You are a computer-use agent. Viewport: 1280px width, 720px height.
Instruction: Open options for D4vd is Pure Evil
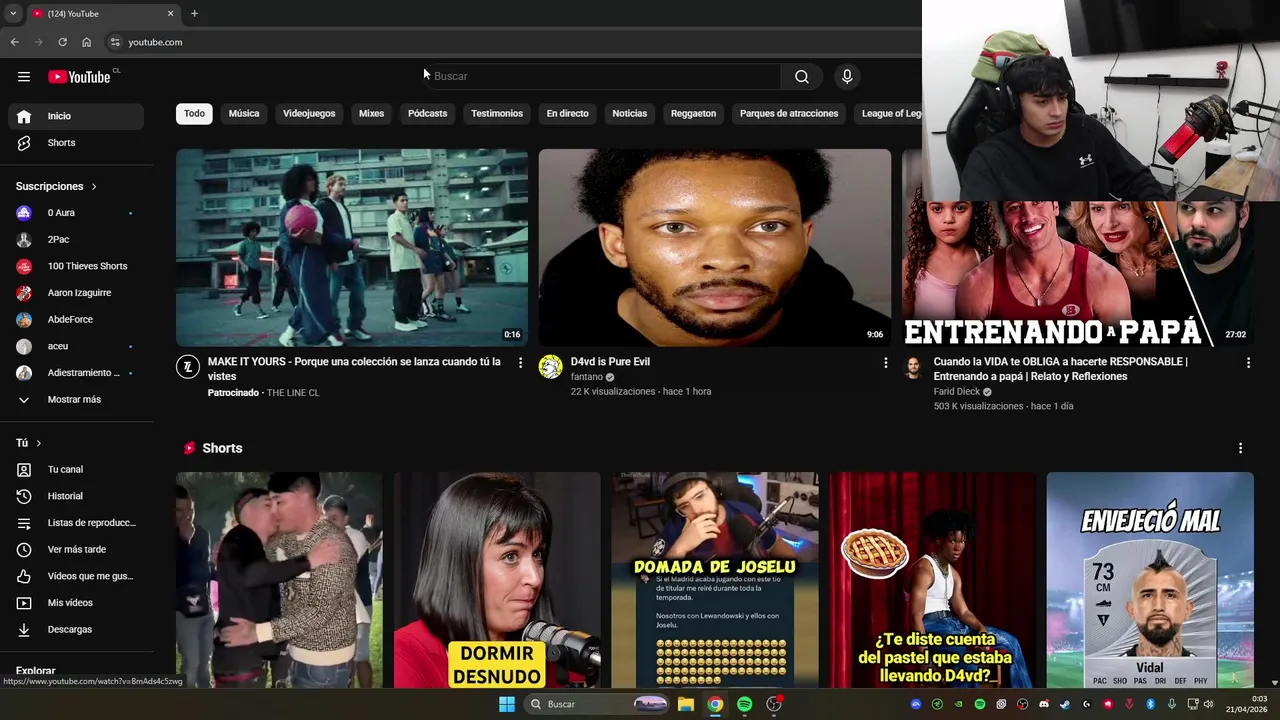(885, 362)
